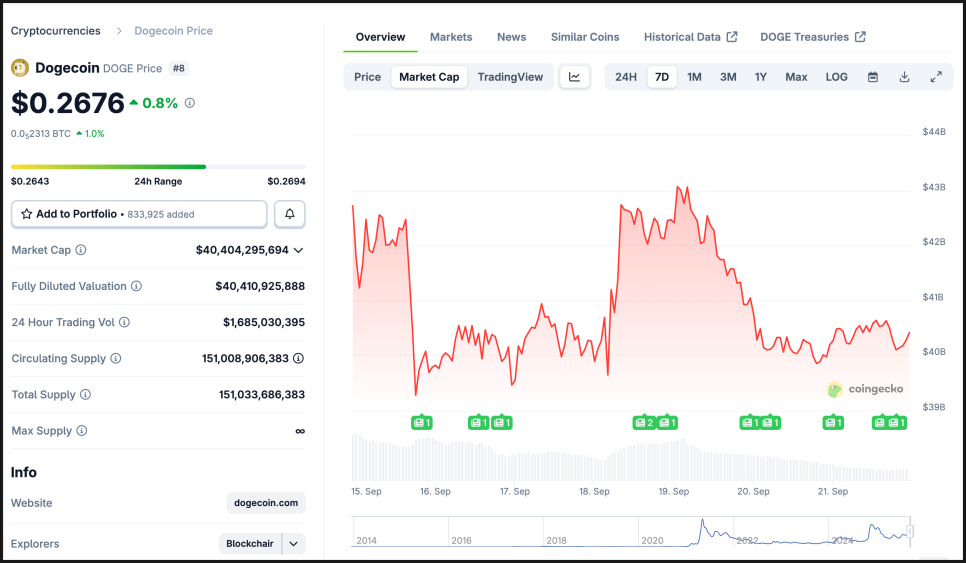Set chart range to 24H
Screen dimensions: 966x563
(x=626, y=77)
